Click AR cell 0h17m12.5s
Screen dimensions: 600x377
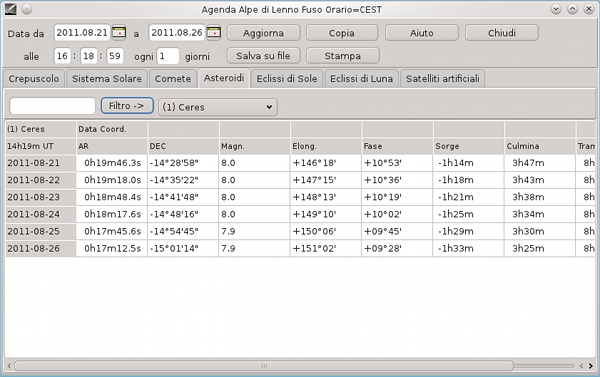[x=112, y=248]
